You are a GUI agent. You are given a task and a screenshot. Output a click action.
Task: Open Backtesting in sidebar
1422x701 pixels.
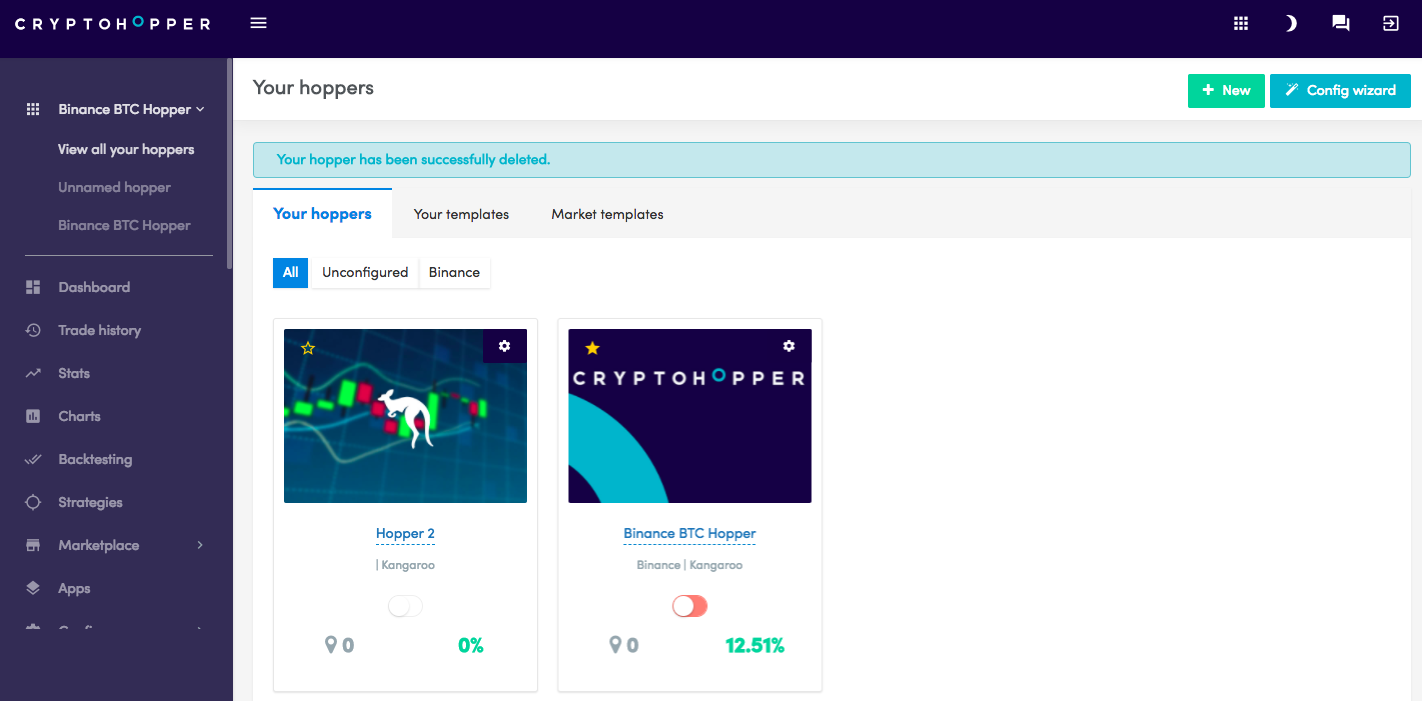95,459
